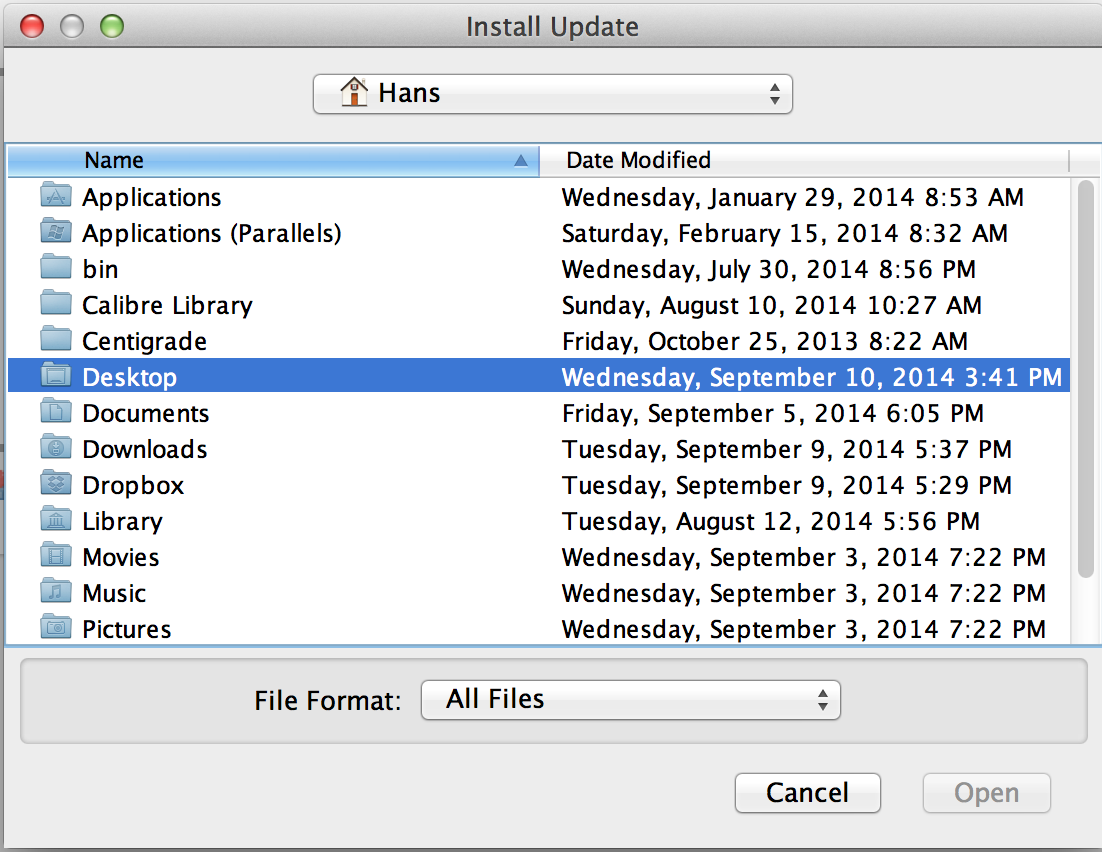1102x852 pixels.
Task: Click the Documents folder icon
Action: pyautogui.click(x=56, y=413)
